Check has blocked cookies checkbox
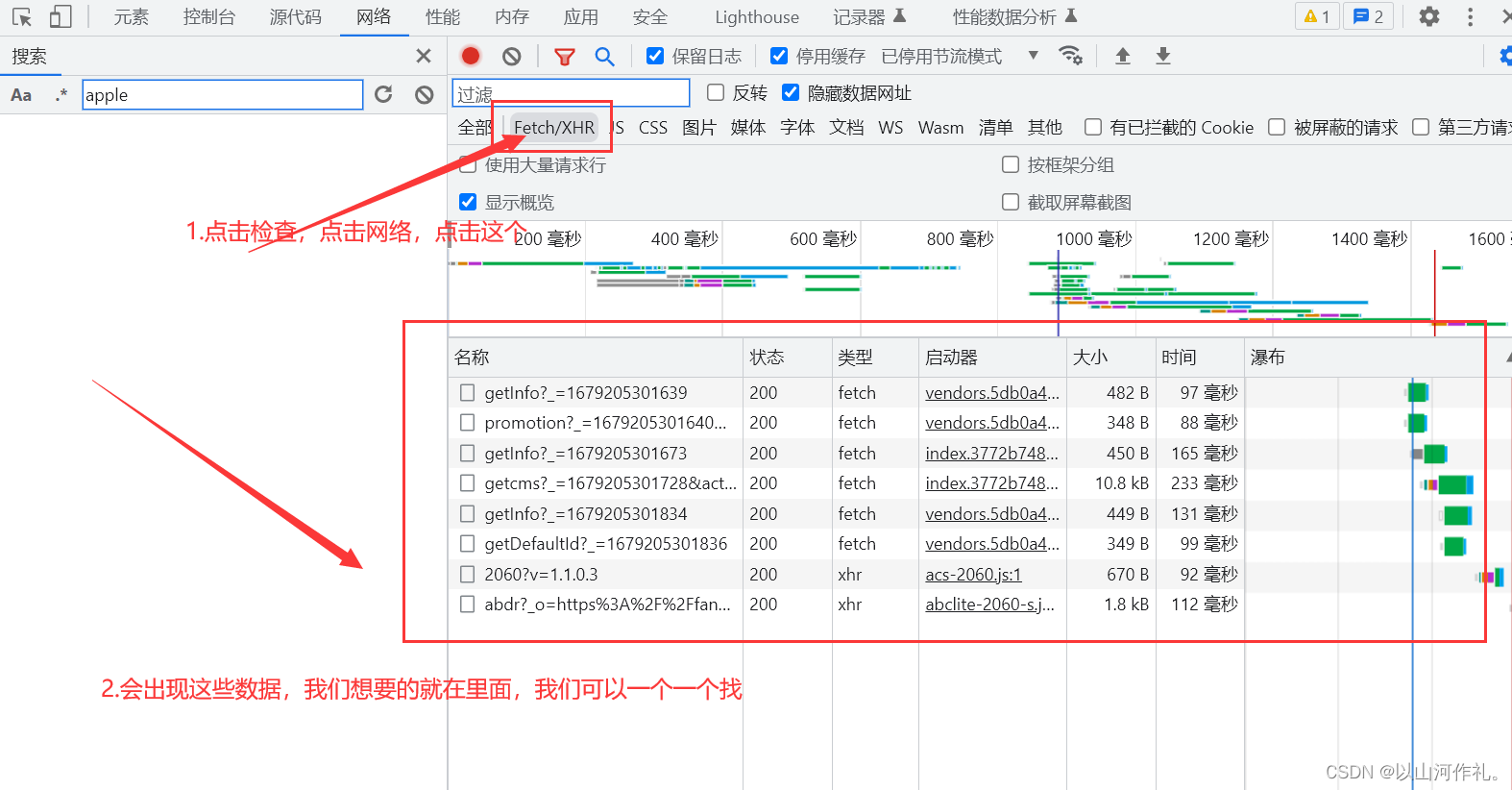 pyautogui.click(x=1092, y=127)
